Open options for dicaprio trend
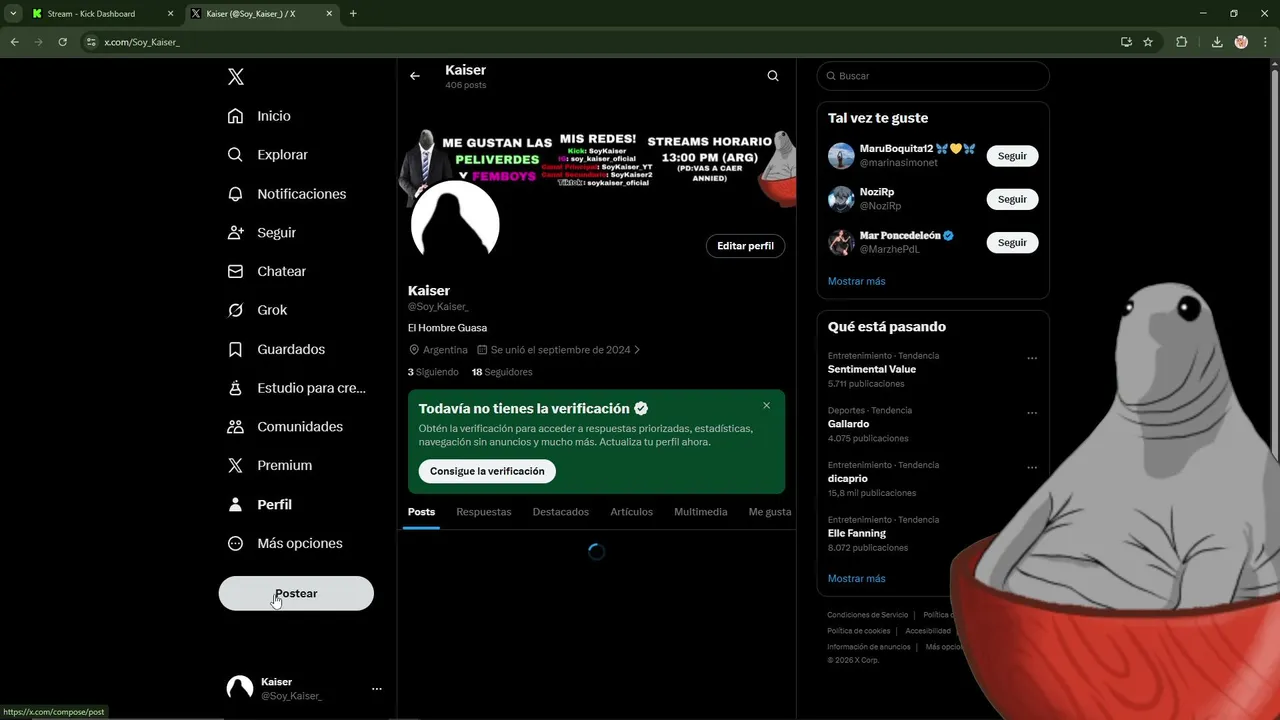Screen dimensions: 1280x720 coord(1032,468)
